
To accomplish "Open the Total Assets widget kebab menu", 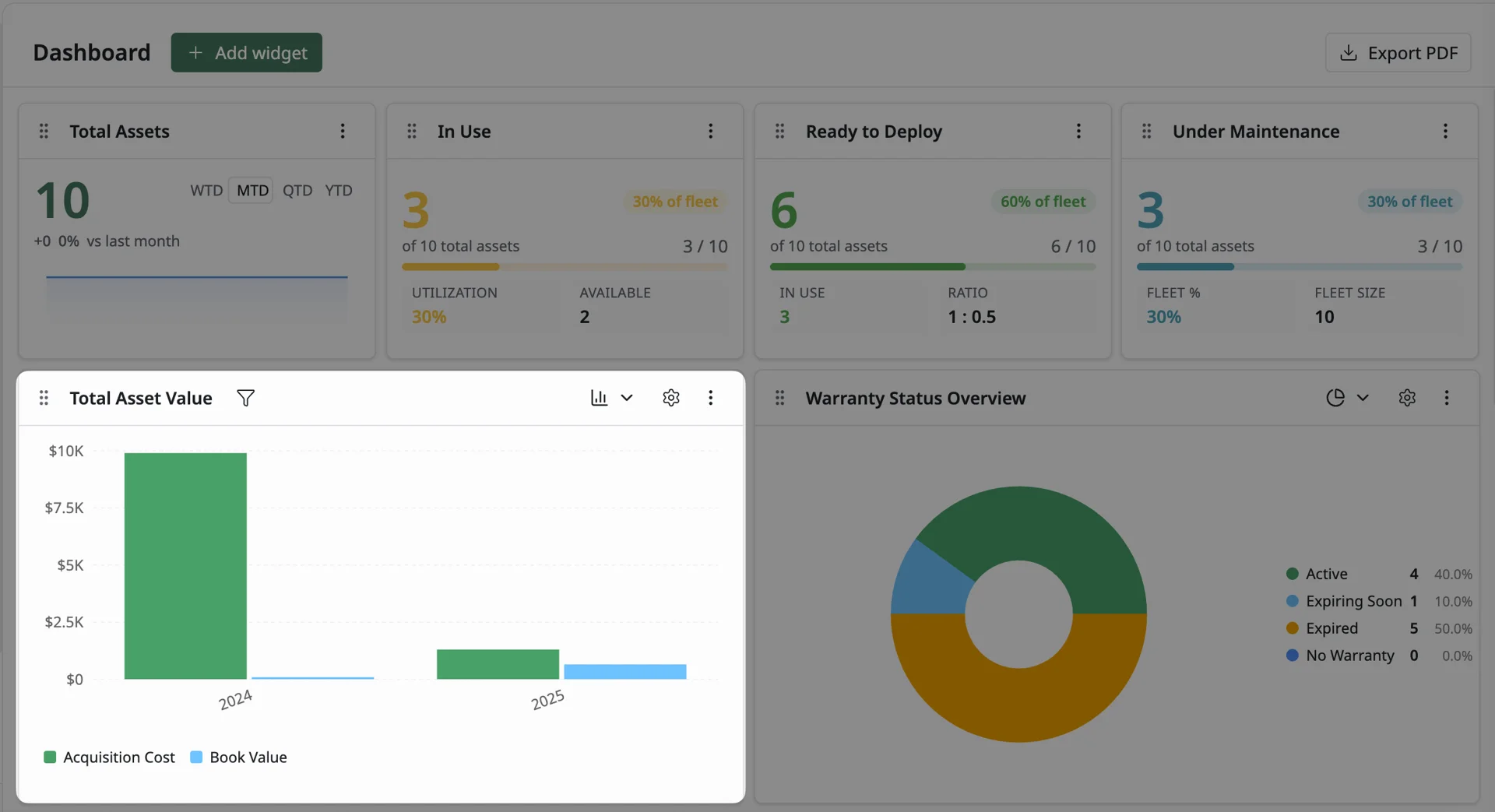I will coord(342,131).
